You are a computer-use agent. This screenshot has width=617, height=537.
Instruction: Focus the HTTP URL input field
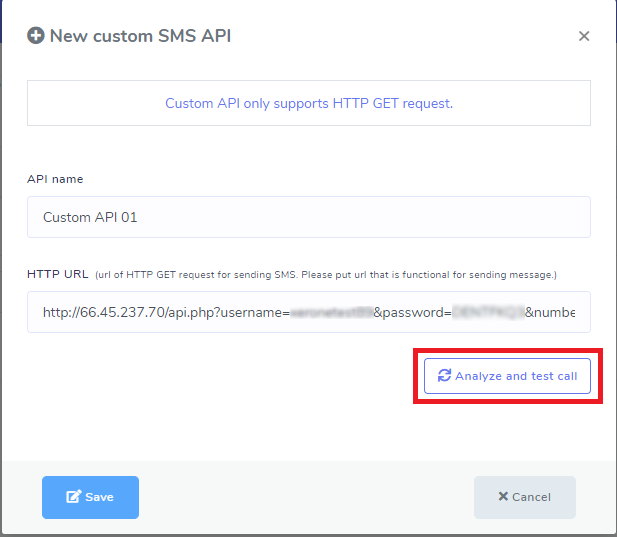308,312
